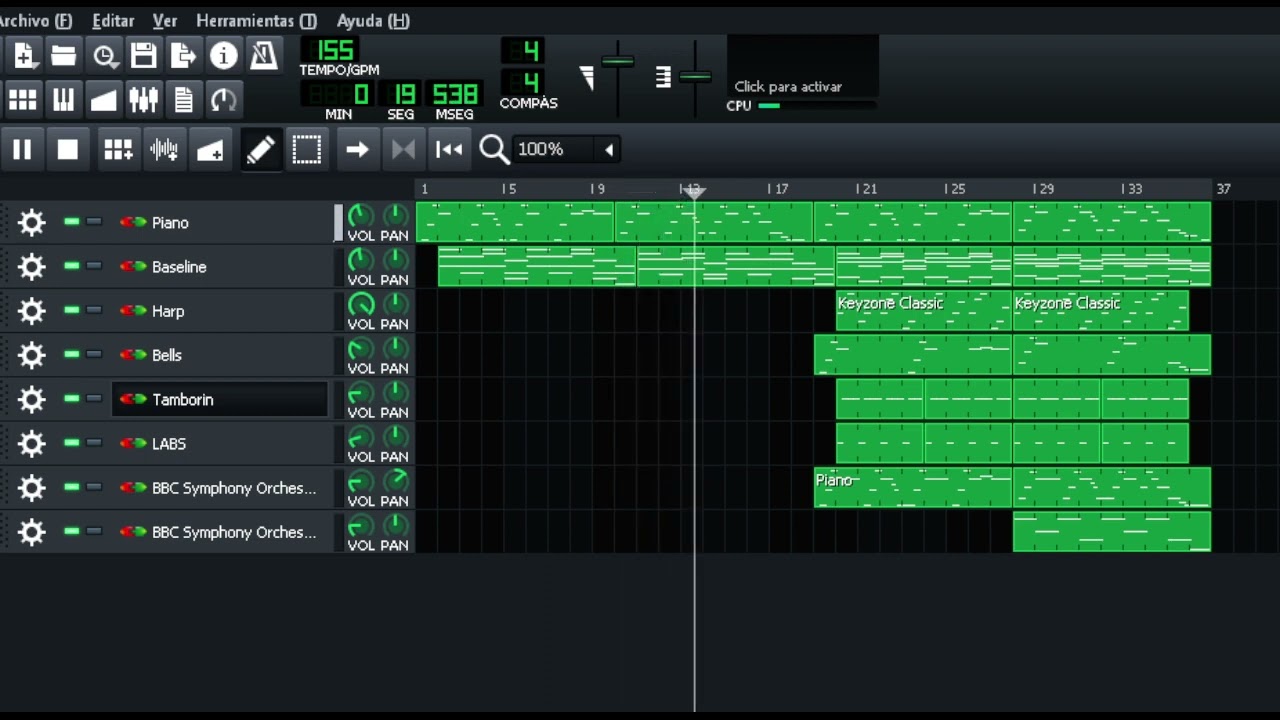Open Ver menu
This screenshot has width=1280, height=720.
(165, 20)
